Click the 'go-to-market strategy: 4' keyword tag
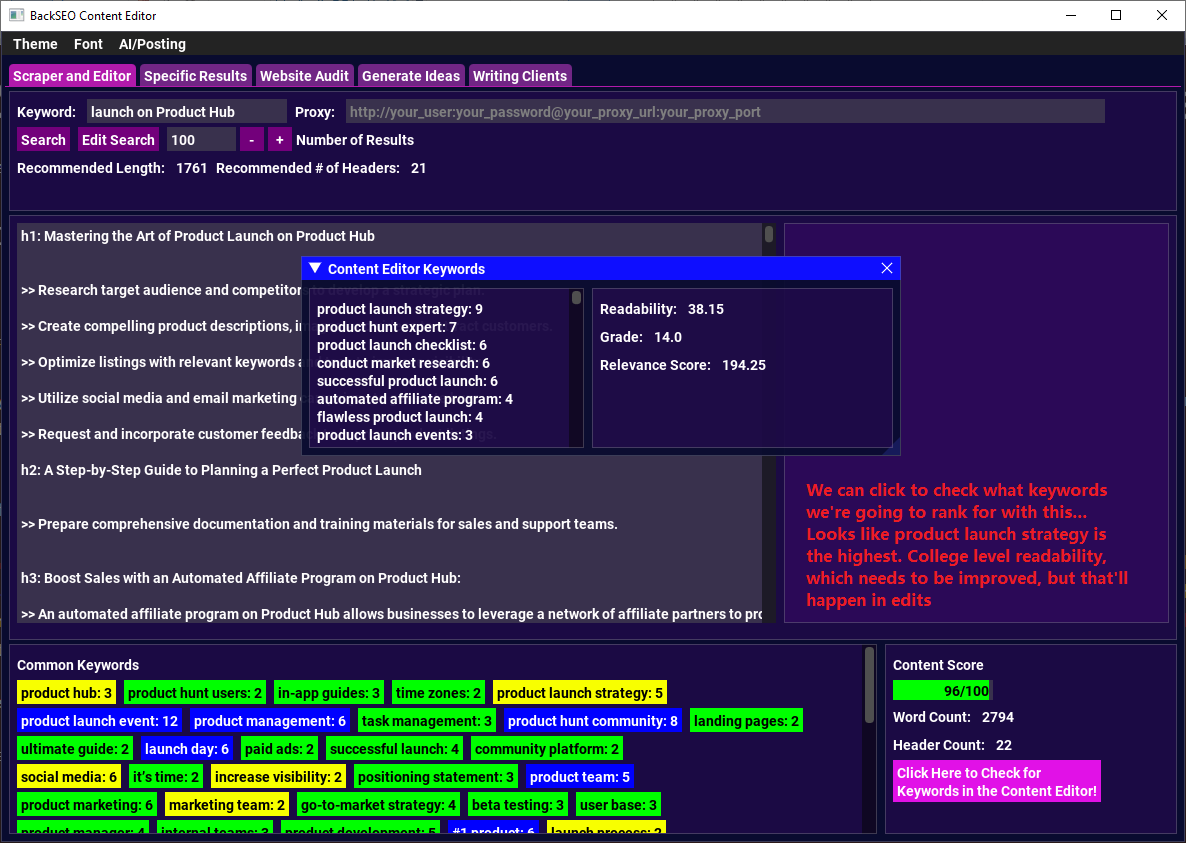Screen dimensions: 1186x843 (378, 804)
